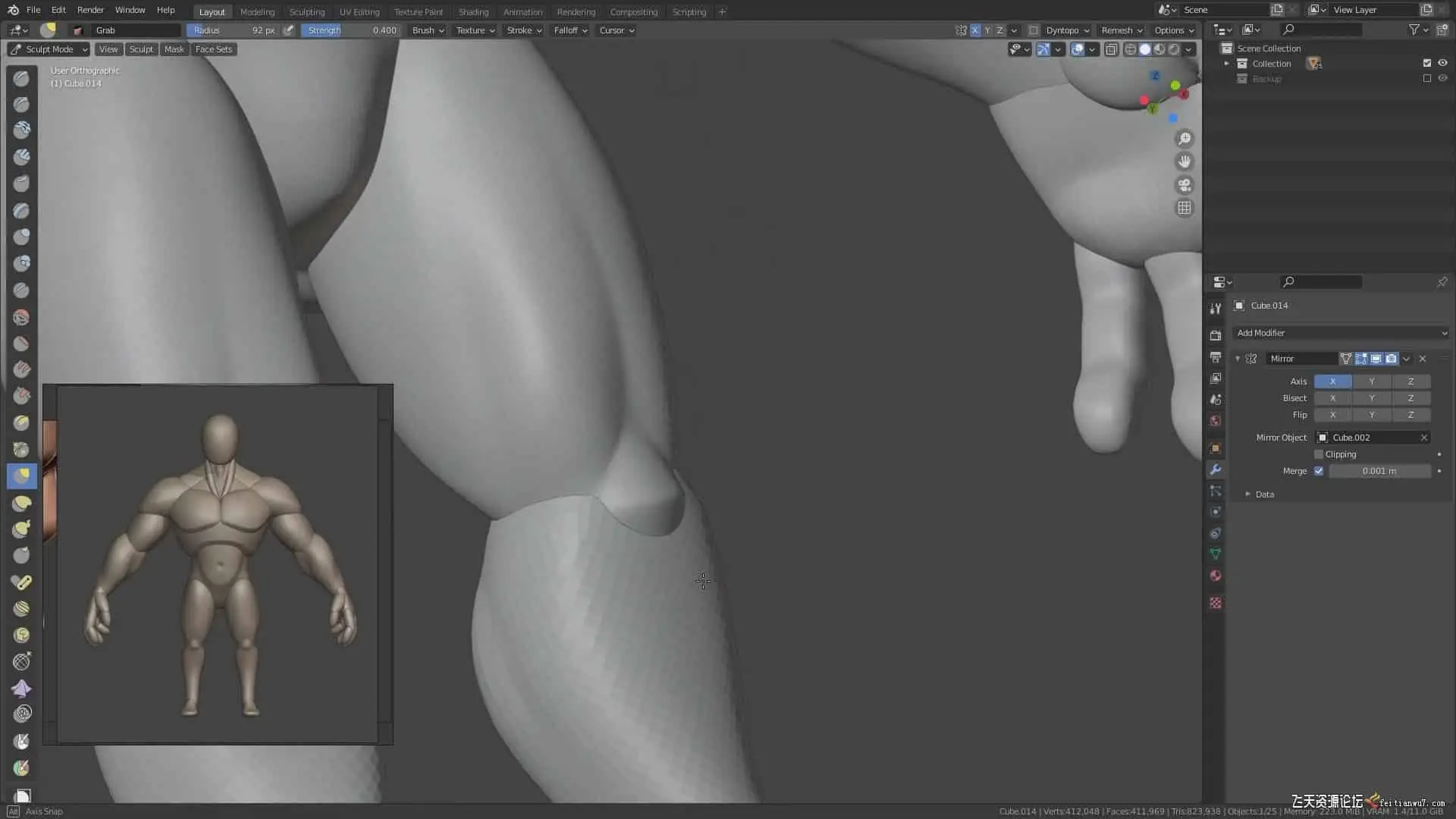Enable the Y mirror axis button

[1371, 381]
